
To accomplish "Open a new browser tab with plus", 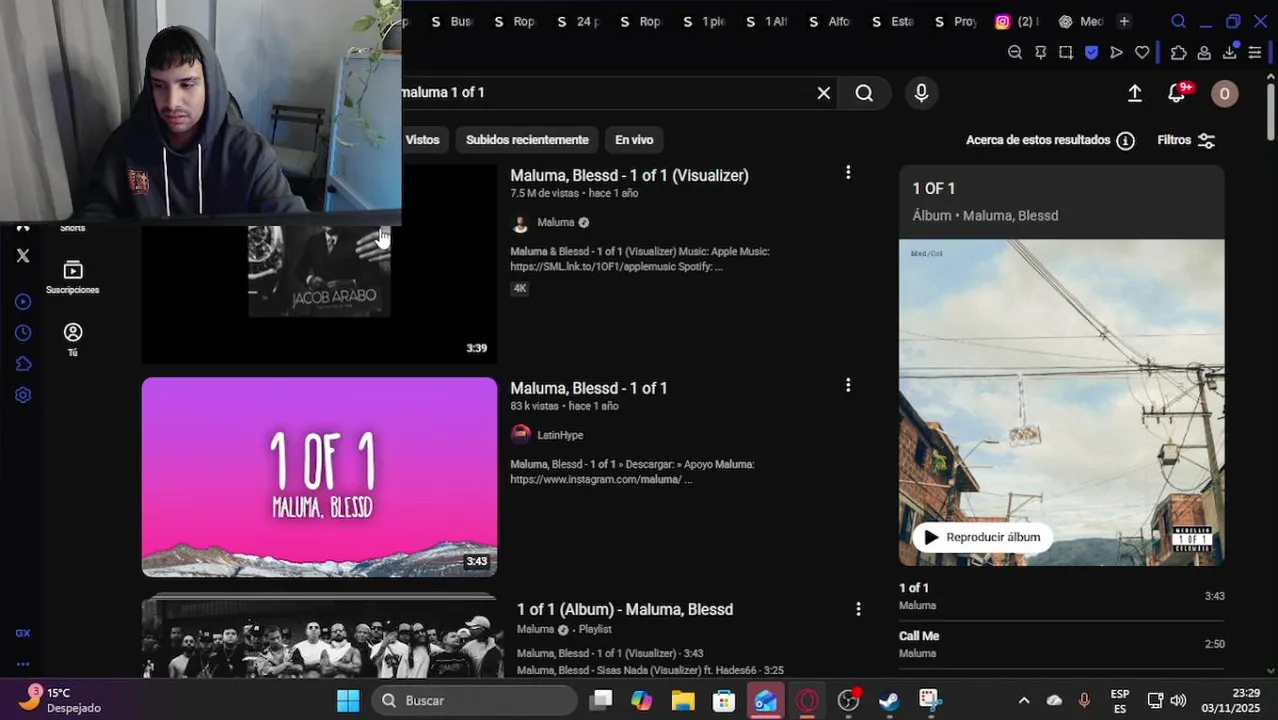I will 1124,21.
